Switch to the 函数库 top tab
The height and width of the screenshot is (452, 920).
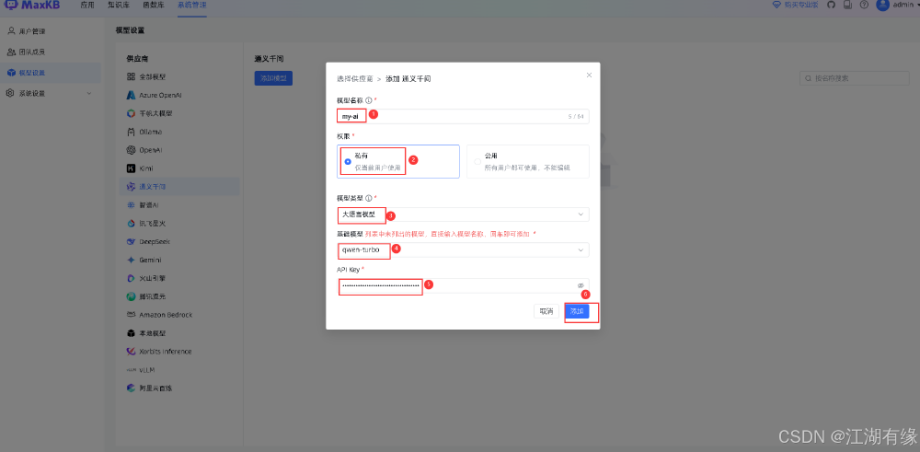coord(152,5)
